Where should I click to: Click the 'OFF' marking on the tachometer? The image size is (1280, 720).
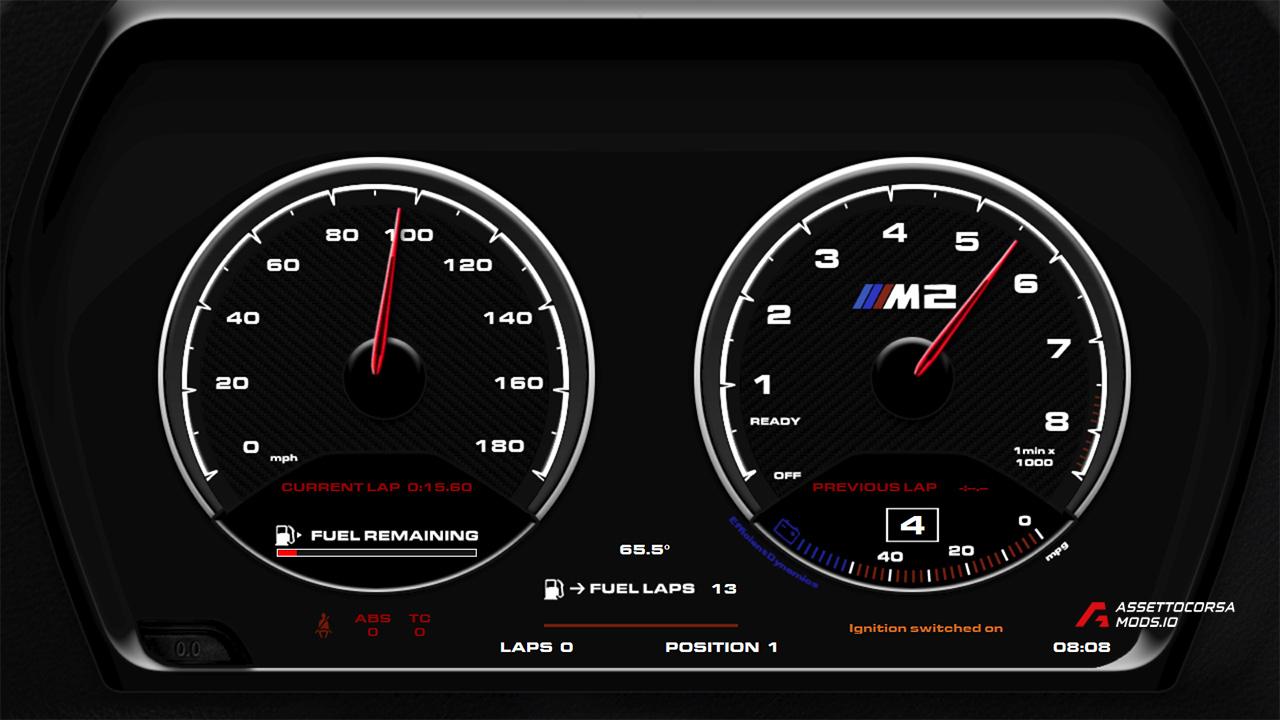788,475
